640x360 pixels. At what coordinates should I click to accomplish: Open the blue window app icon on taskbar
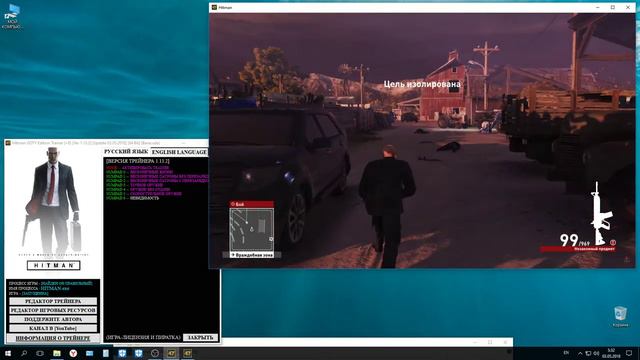(x=89, y=353)
